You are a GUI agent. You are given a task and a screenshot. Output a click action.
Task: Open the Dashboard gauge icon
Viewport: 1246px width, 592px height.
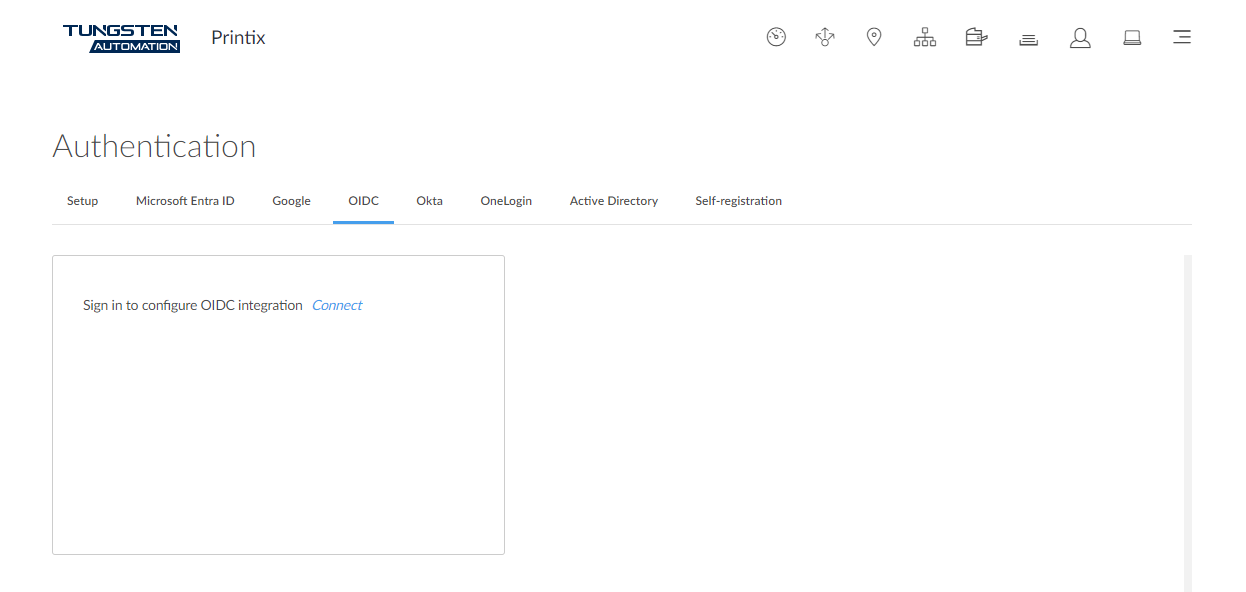[776, 38]
